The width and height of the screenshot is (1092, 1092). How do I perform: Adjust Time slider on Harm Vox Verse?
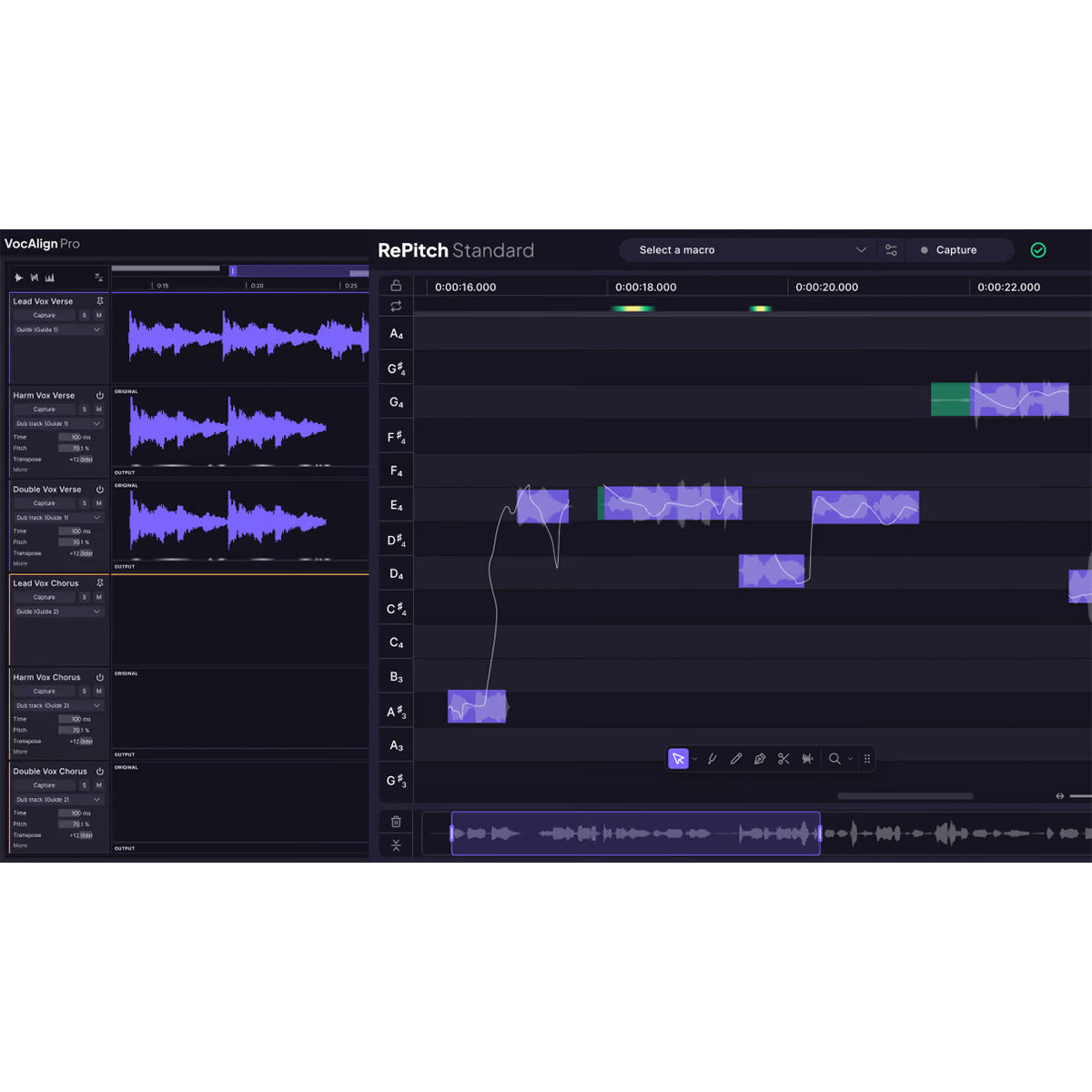[x=76, y=438]
